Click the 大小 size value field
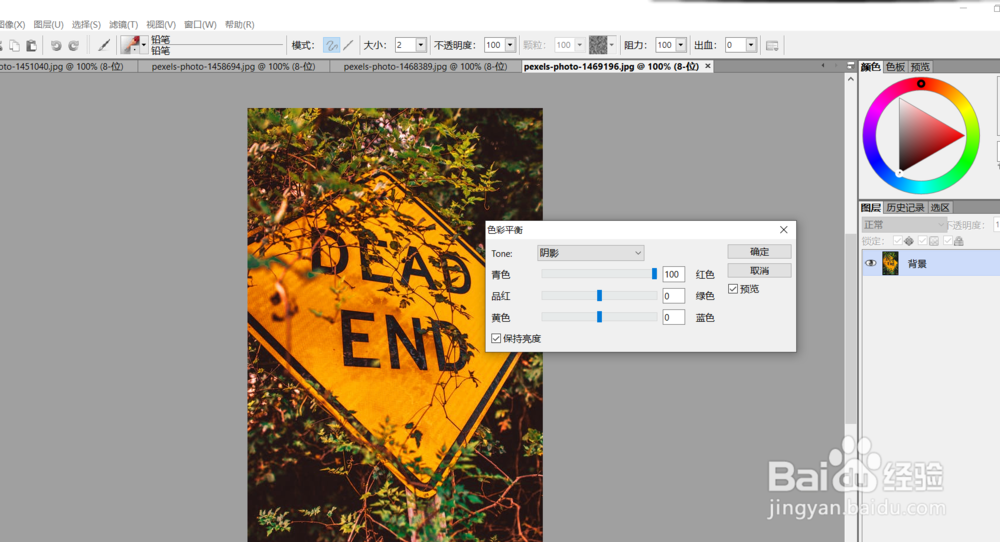 tap(405, 45)
